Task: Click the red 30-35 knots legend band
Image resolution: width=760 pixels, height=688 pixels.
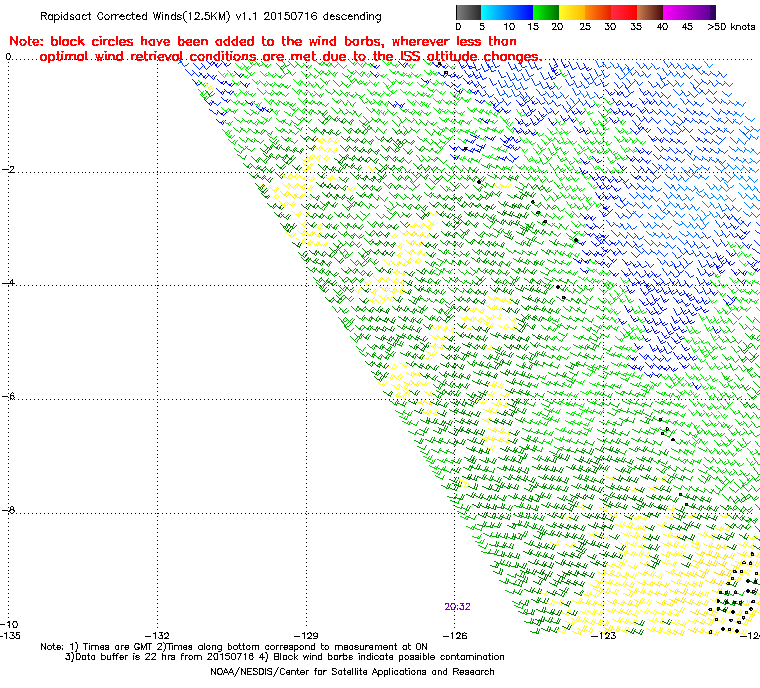Action: (x=624, y=12)
